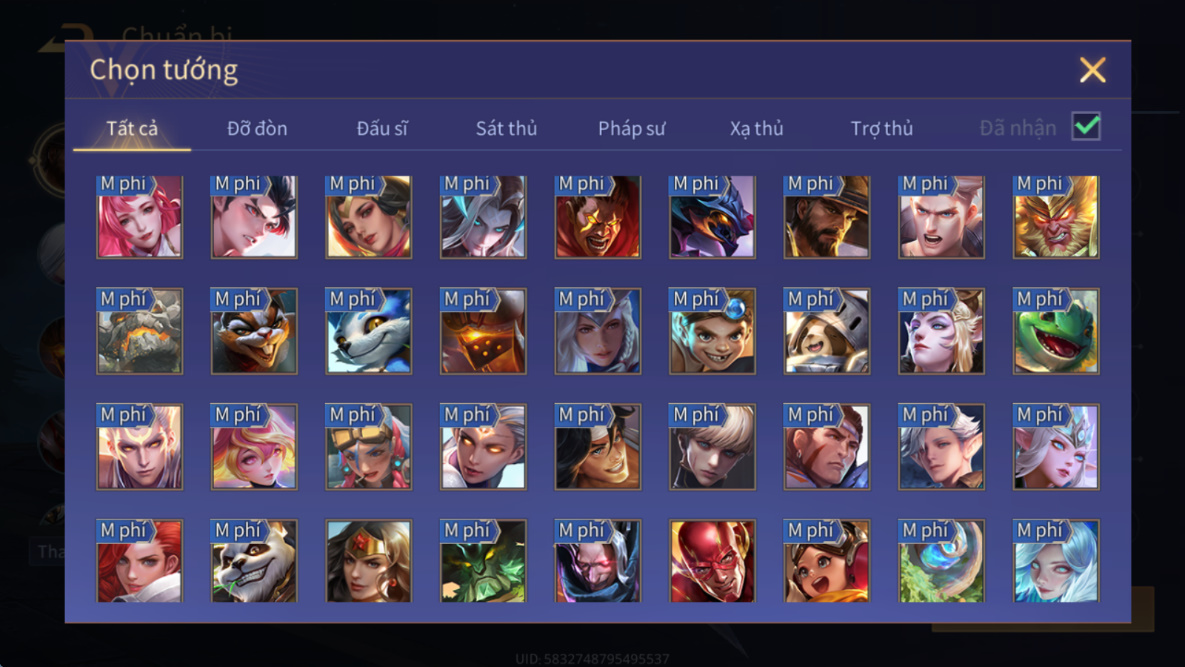Choose the pink-haired girl hero first in grid

coord(139,217)
